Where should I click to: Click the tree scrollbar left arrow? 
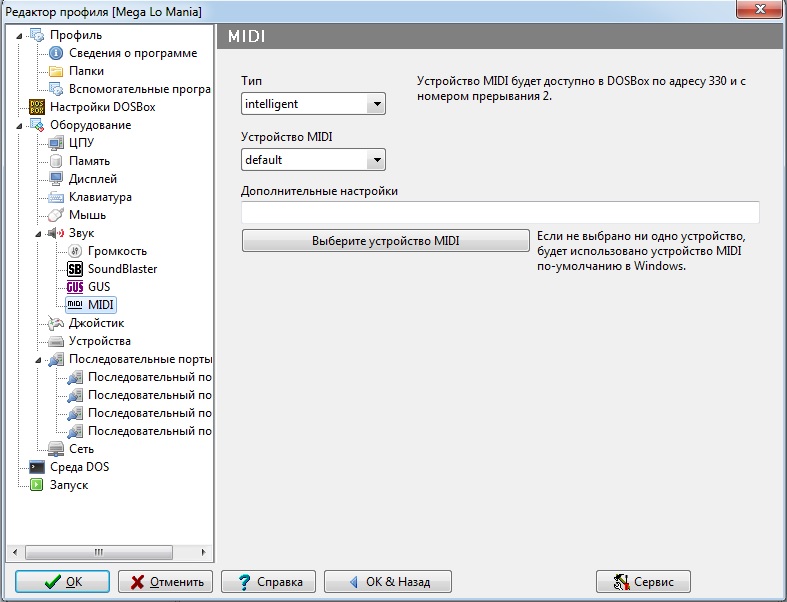(15, 552)
